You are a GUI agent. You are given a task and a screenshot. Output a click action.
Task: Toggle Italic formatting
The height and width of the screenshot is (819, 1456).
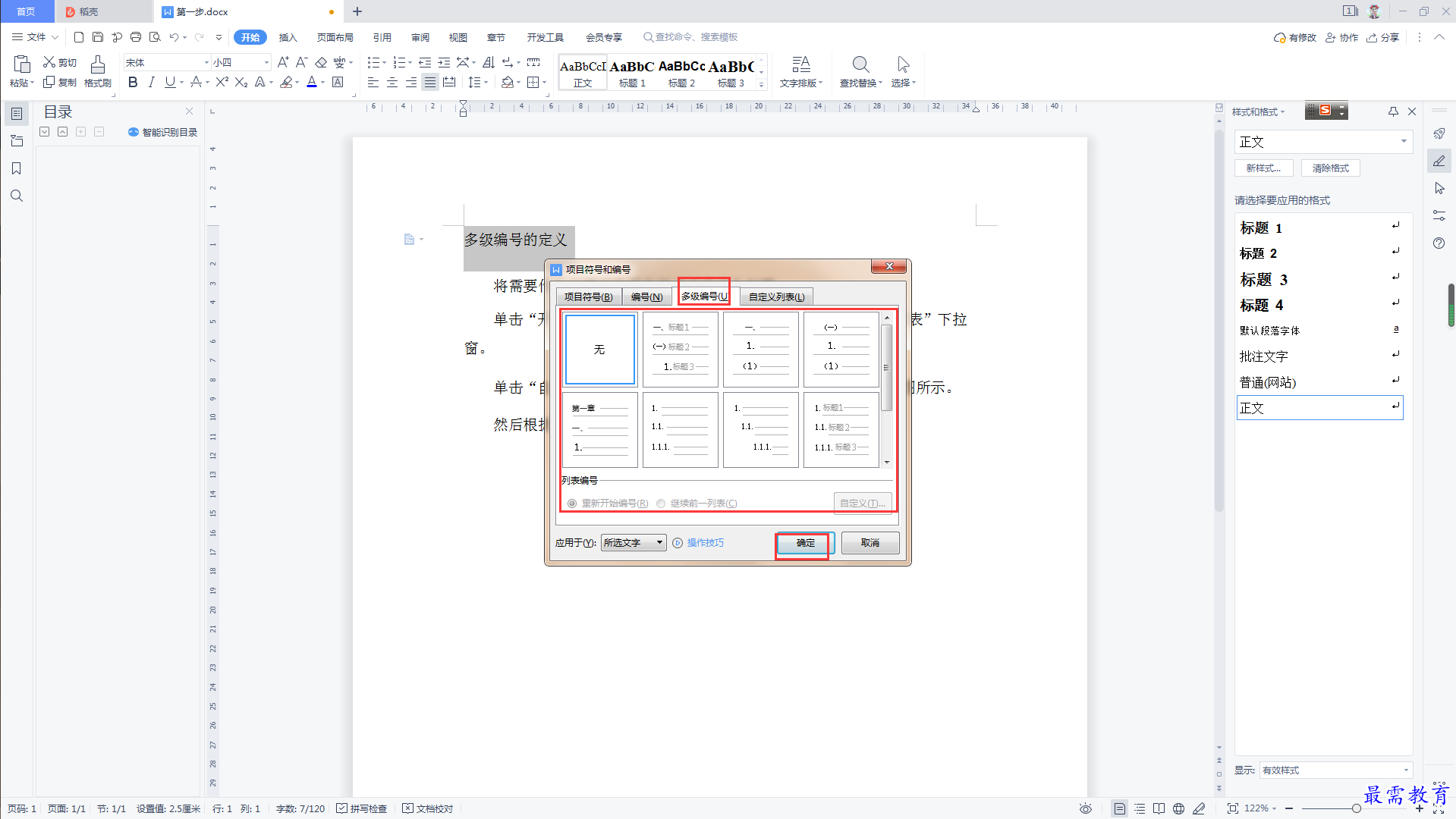(x=152, y=82)
